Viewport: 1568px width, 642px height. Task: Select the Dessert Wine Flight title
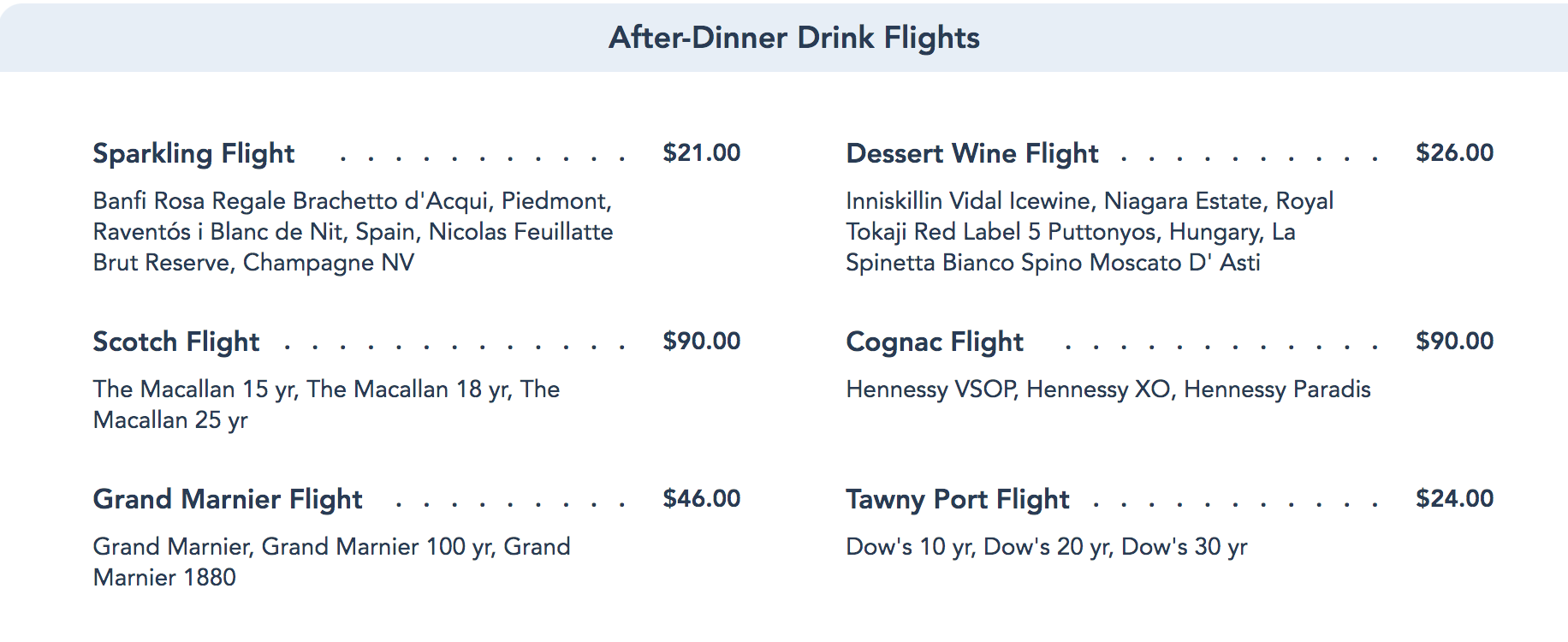[971, 153]
